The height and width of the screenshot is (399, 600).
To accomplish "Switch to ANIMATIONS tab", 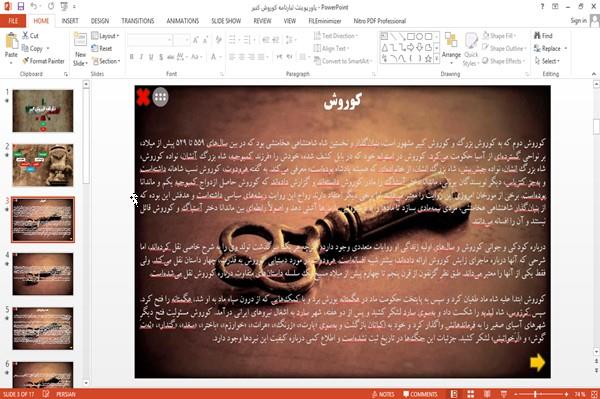I will (183, 21).
